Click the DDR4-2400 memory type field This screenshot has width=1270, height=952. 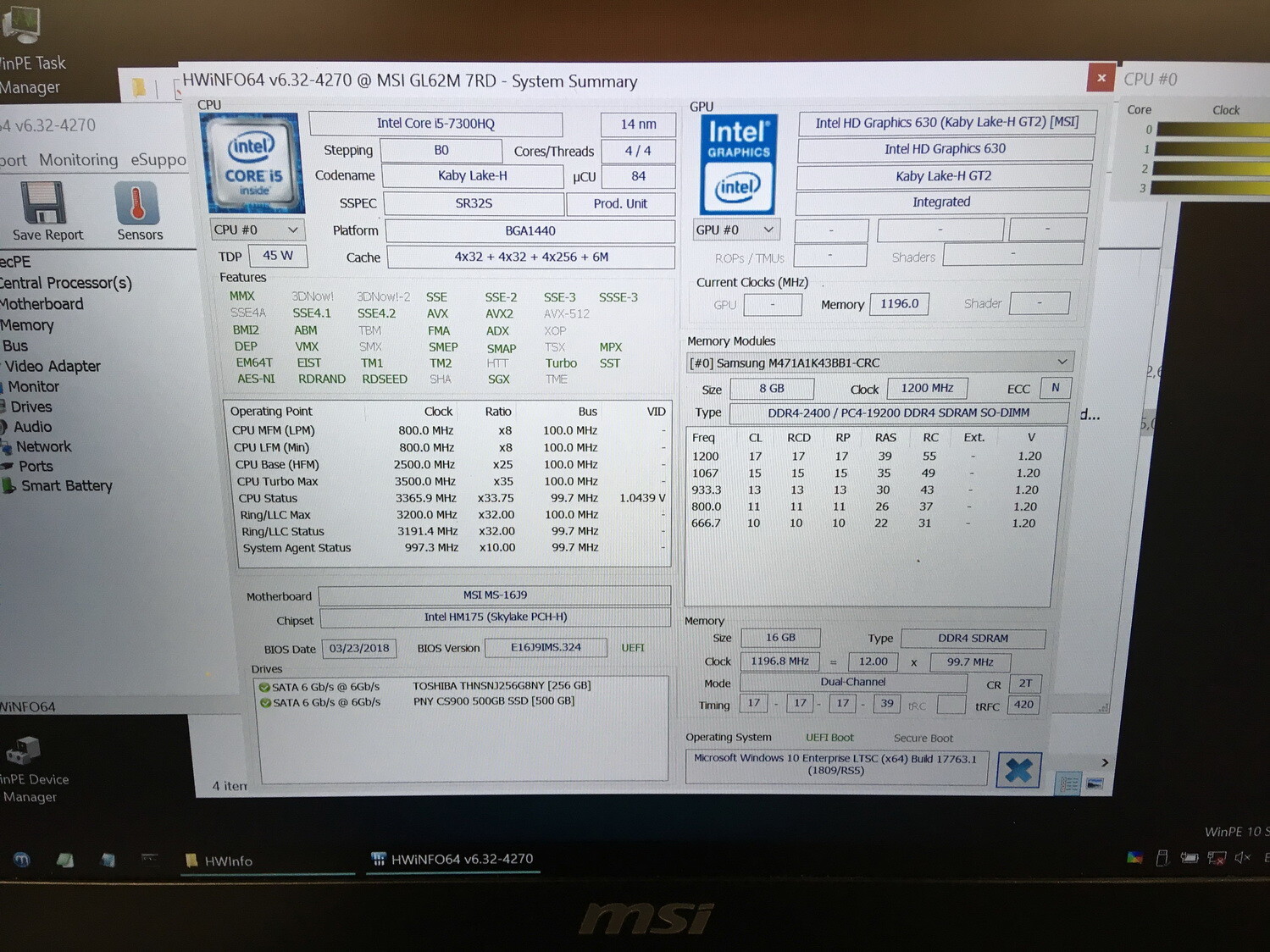899,413
